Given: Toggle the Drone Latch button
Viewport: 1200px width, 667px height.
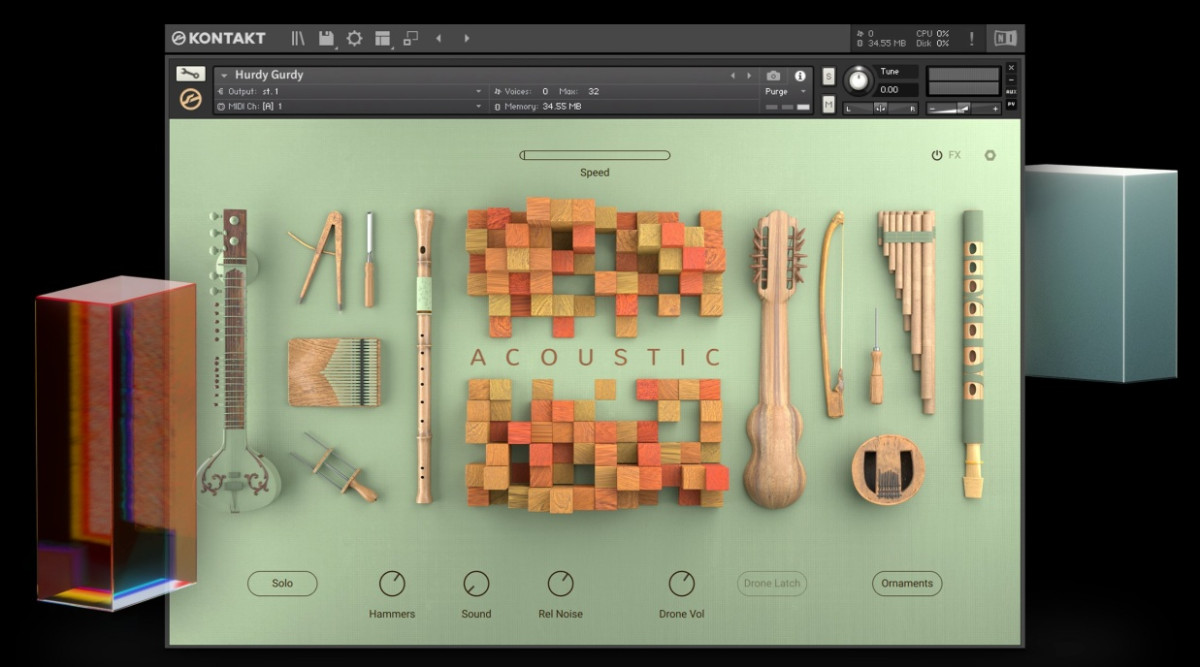Looking at the screenshot, I should [772, 583].
